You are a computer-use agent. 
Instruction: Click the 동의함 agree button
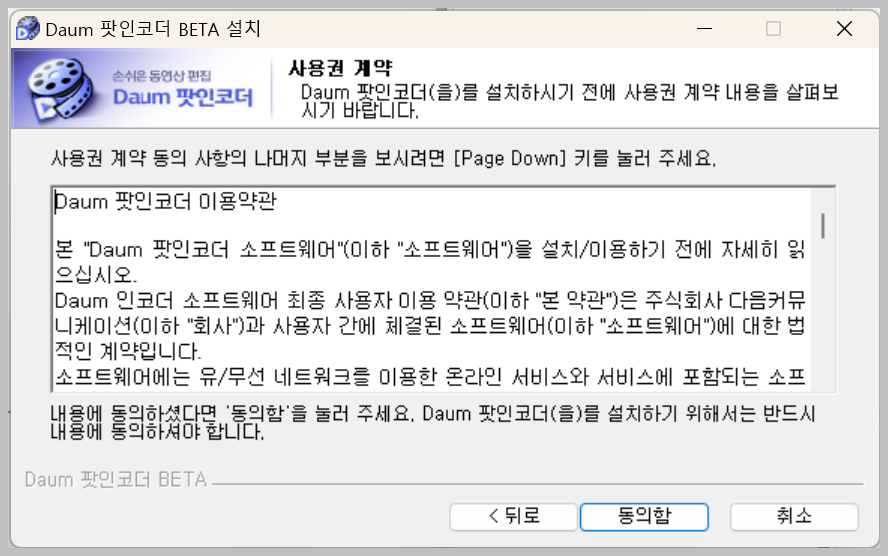point(644,516)
